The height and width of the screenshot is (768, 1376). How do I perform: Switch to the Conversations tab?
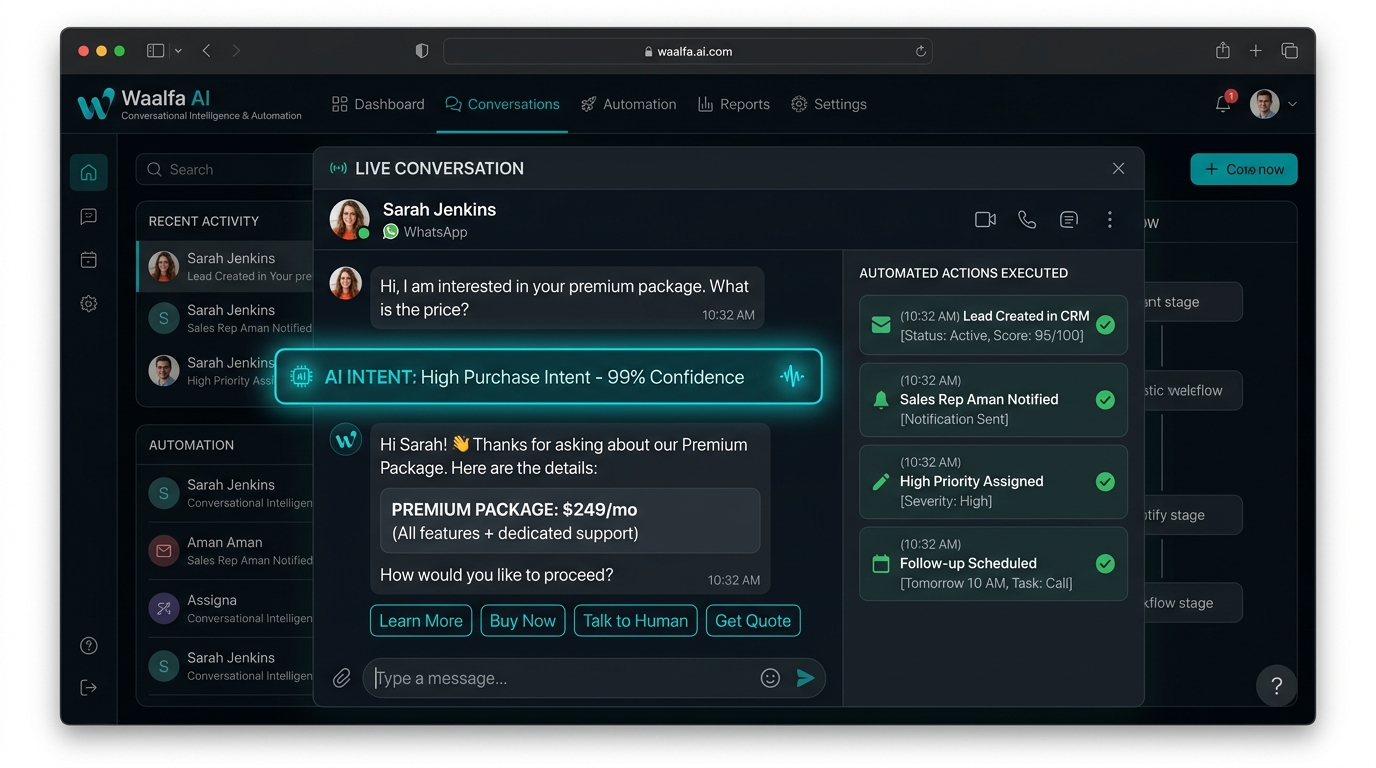502,104
